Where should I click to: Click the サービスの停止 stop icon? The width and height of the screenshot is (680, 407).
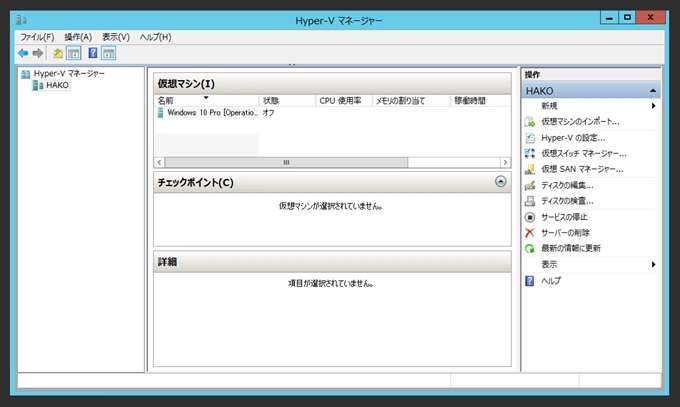pyautogui.click(x=530, y=217)
